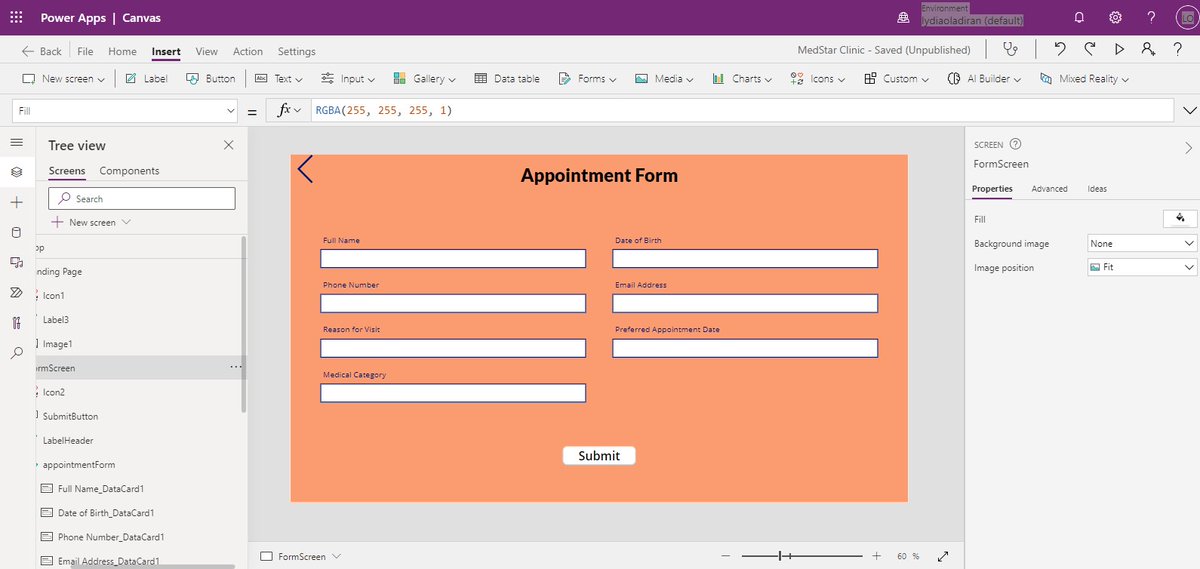Screen dimensions: 1200x569
Task: Adjust the zoom slider
Action: tap(802, 555)
